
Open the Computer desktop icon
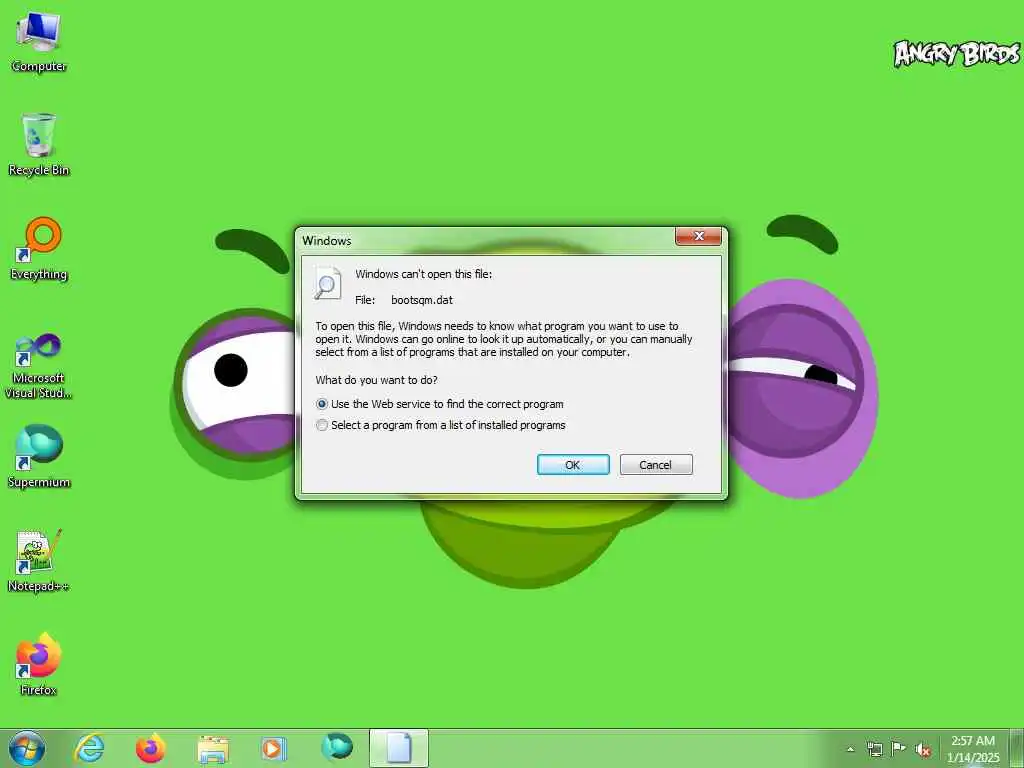tap(39, 42)
